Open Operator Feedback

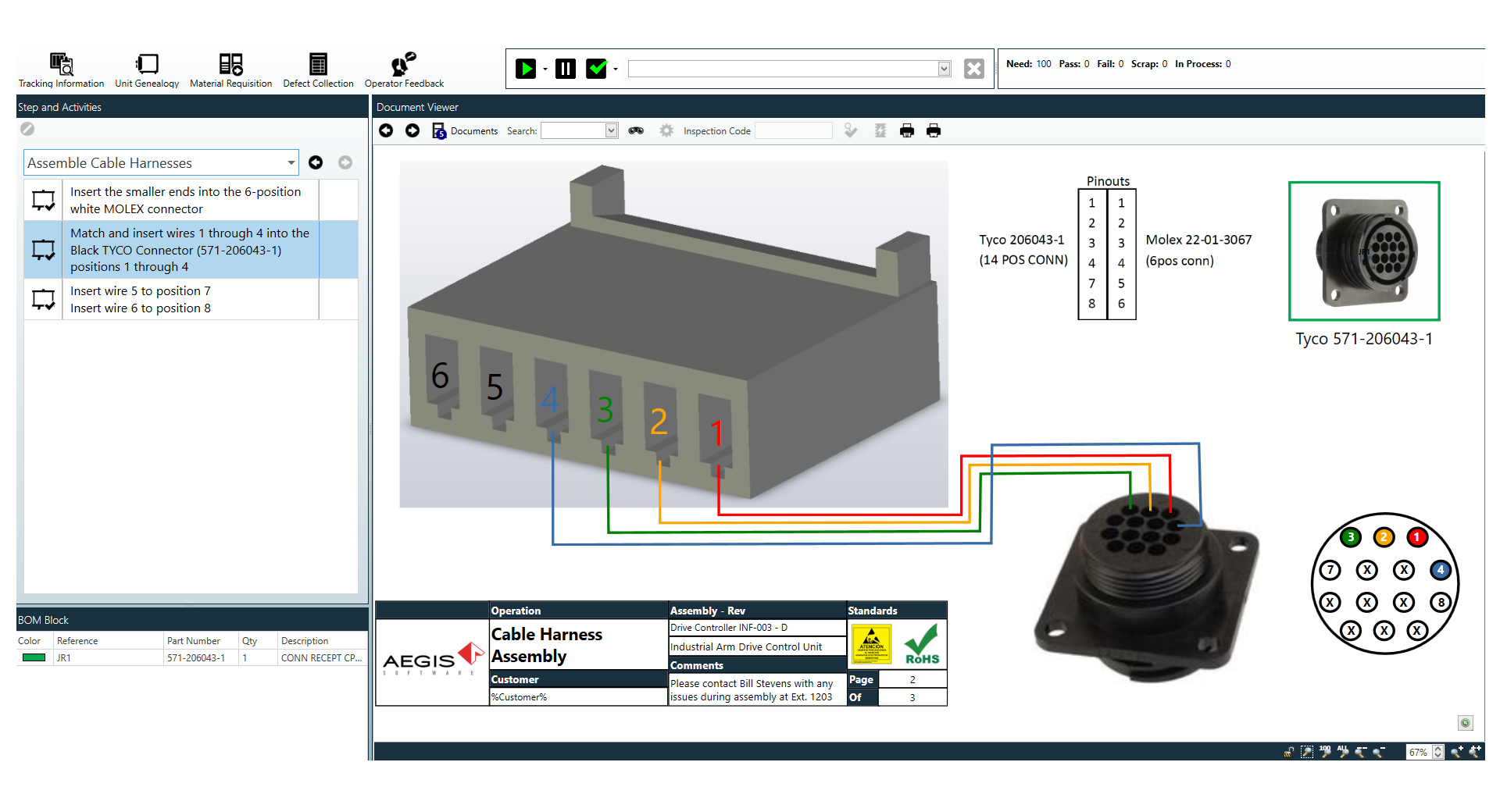pos(404,70)
